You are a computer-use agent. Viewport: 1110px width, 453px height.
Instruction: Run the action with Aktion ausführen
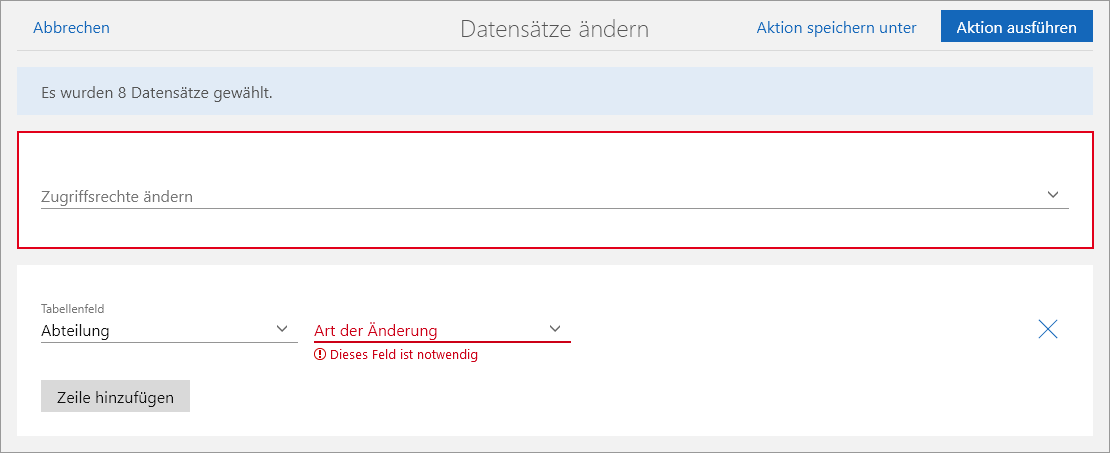click(1016, 28)
